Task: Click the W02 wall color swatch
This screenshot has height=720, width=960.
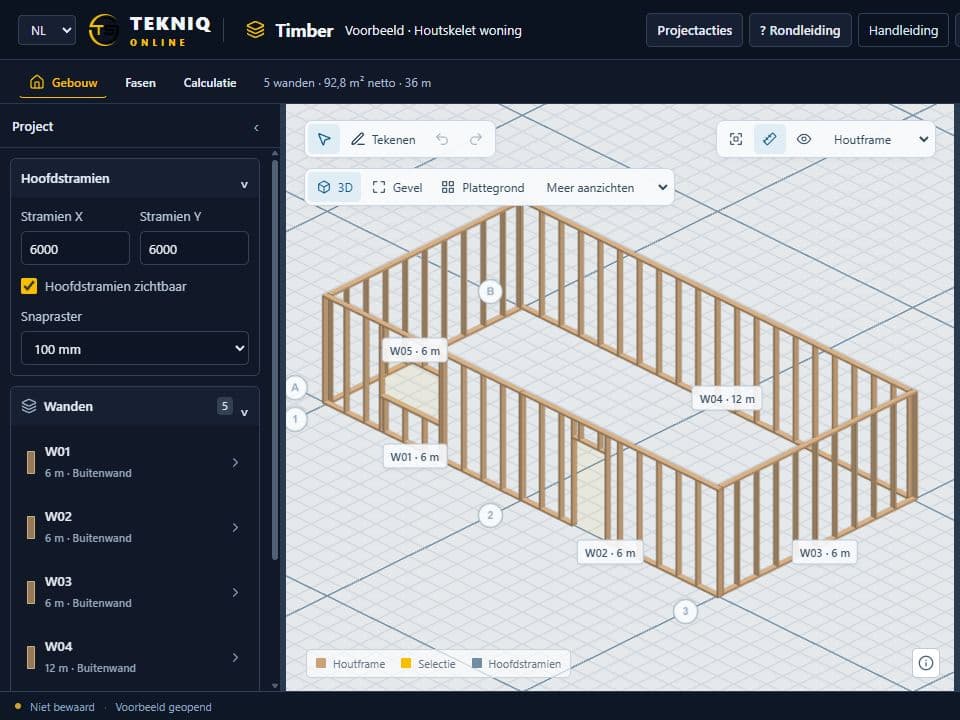Action: (31, 527)
